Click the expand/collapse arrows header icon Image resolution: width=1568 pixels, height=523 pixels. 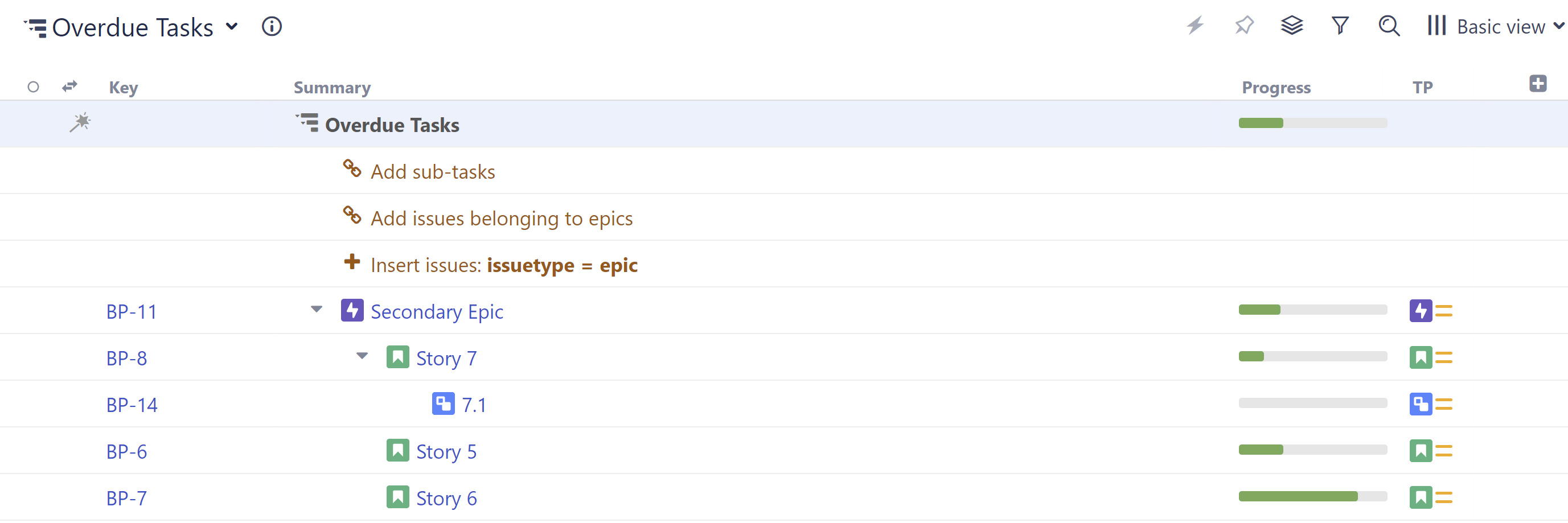pyautogui.click(x=70, y=87)
